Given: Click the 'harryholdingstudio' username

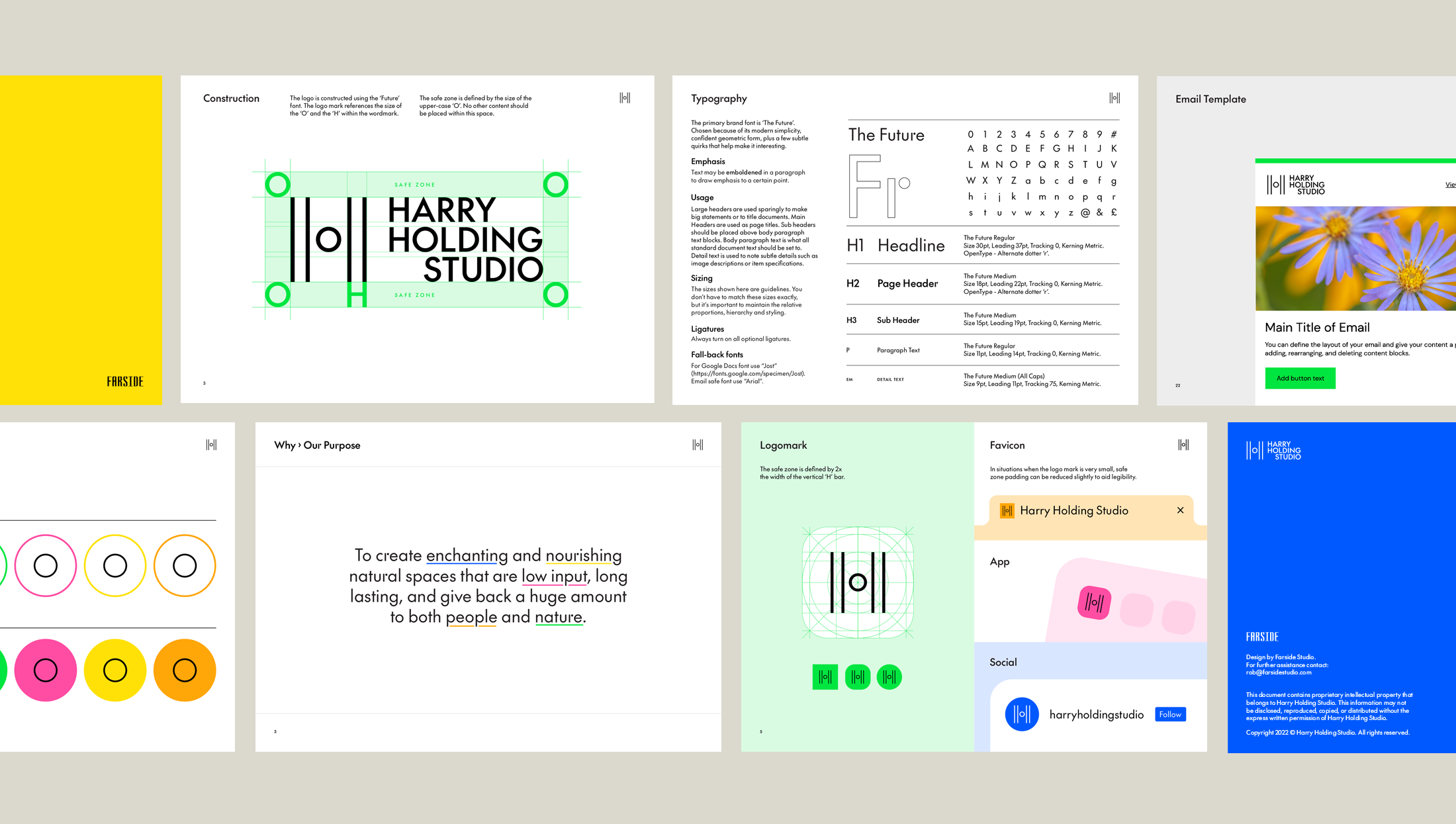Looking at the screenshot, I should [1096, 715].
